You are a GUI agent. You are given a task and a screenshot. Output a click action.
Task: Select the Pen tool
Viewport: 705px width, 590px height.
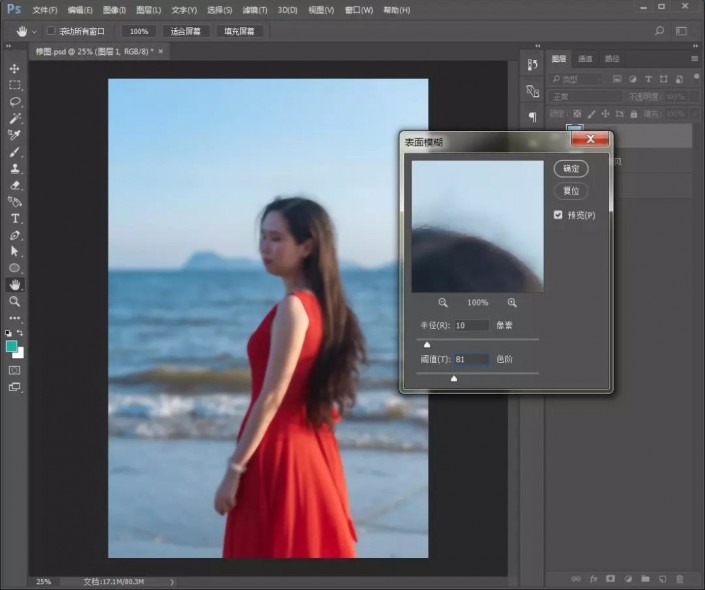coord(14,235)
